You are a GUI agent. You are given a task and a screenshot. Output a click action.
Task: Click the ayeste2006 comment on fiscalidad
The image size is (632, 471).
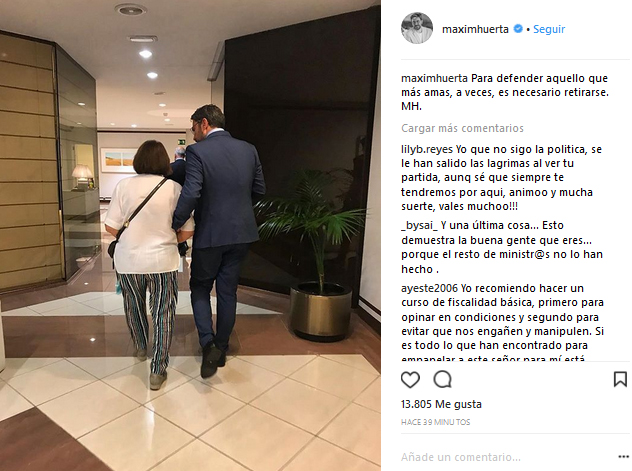(x=502, y=322)
